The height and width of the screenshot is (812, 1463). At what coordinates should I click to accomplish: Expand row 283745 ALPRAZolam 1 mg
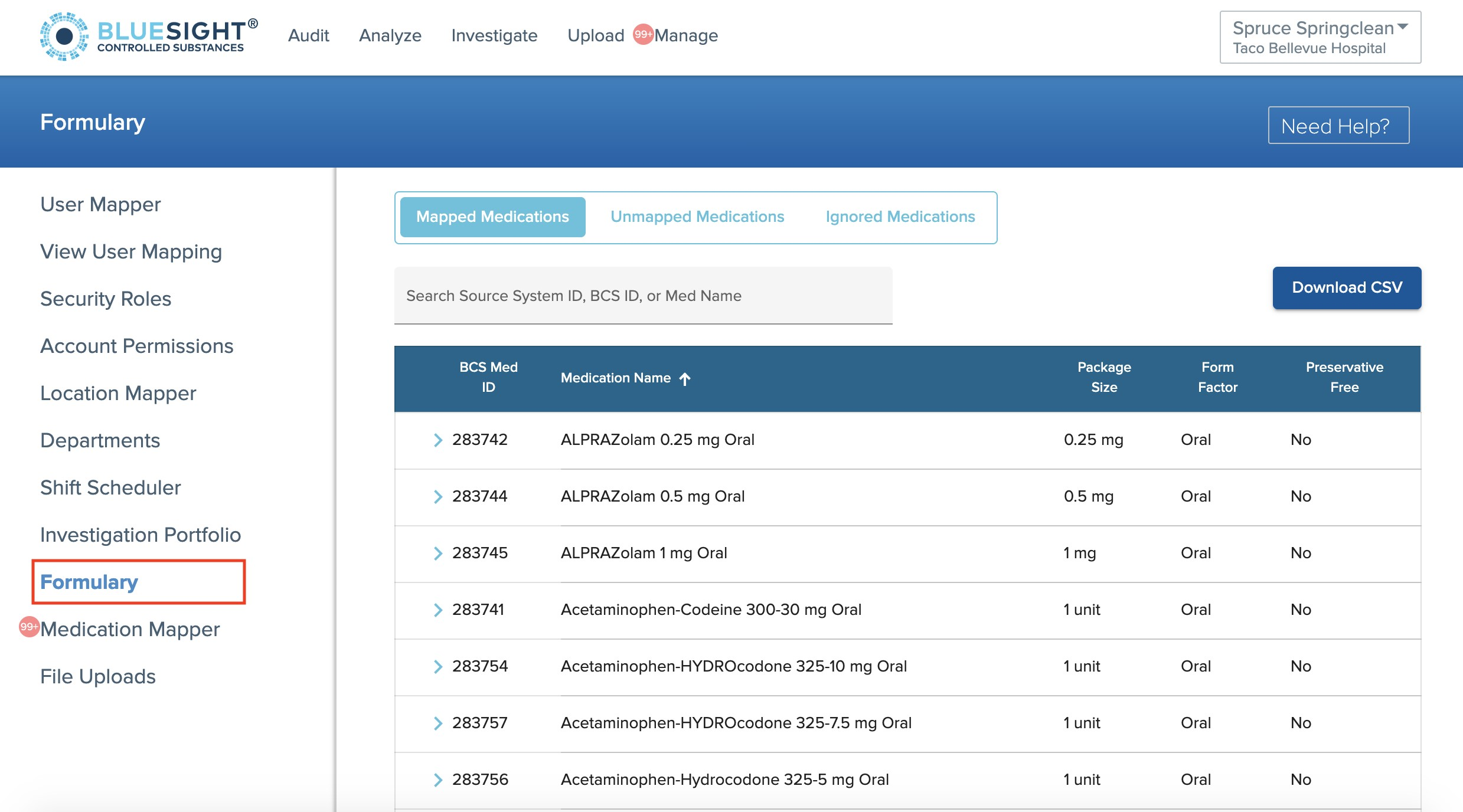[x=437, y=554]
